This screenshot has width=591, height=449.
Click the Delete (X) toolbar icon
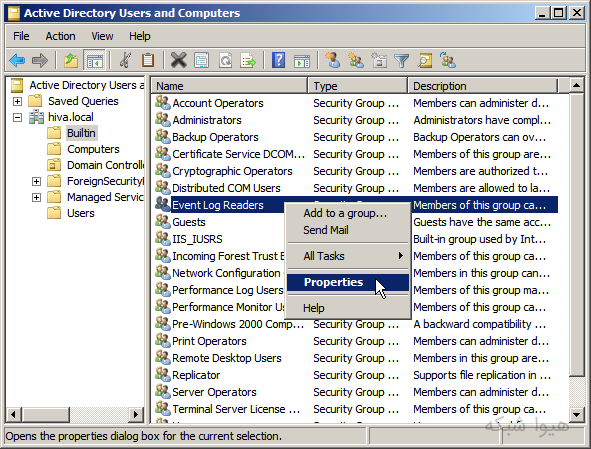(178, 60)
